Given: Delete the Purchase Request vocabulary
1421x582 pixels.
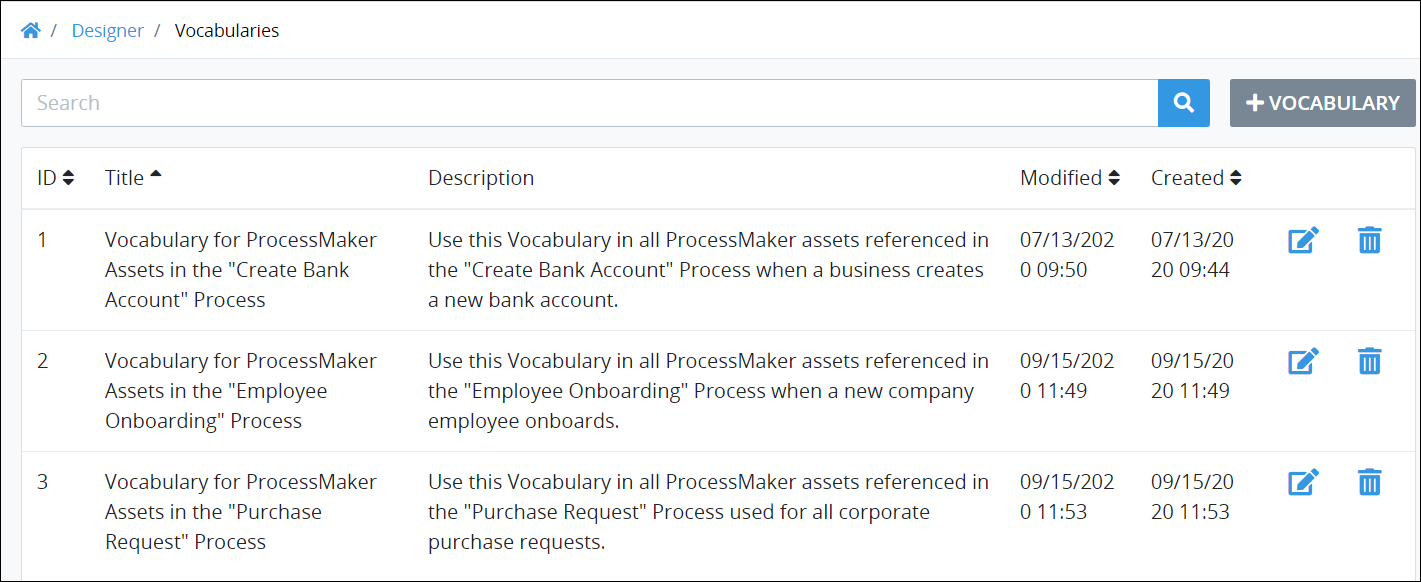Looking at the screenshot, I should click(1369, 483).
